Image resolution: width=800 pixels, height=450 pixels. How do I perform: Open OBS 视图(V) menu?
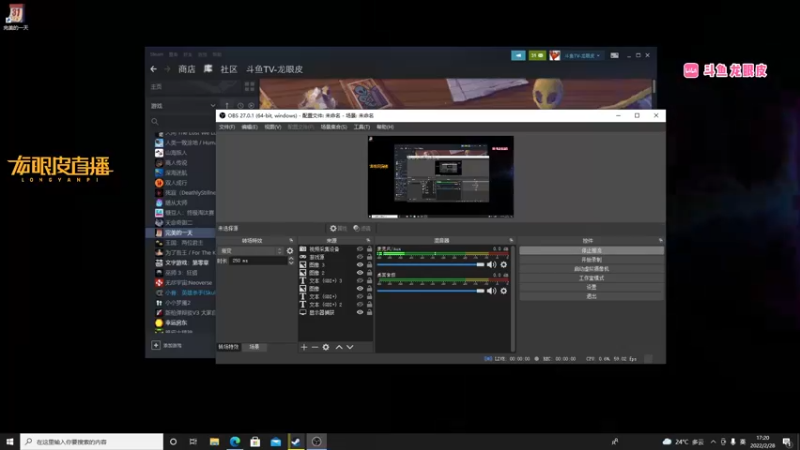pos(273,127)
